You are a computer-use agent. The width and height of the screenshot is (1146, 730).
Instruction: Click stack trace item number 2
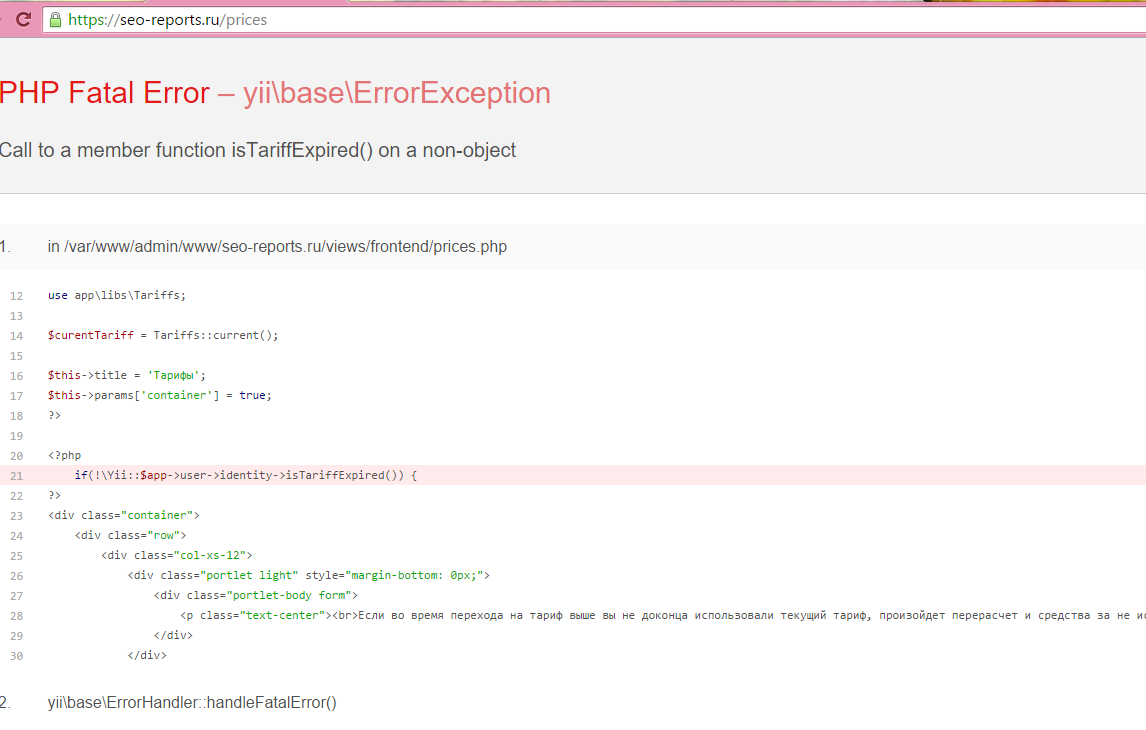point(5,702)
